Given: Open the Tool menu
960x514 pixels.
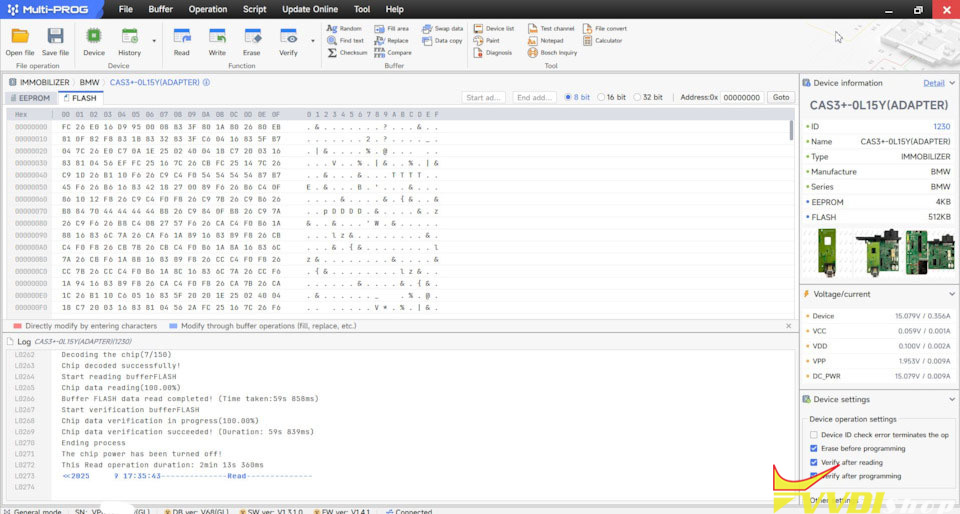Looking at the screenshot, I should tap(362, 9).
